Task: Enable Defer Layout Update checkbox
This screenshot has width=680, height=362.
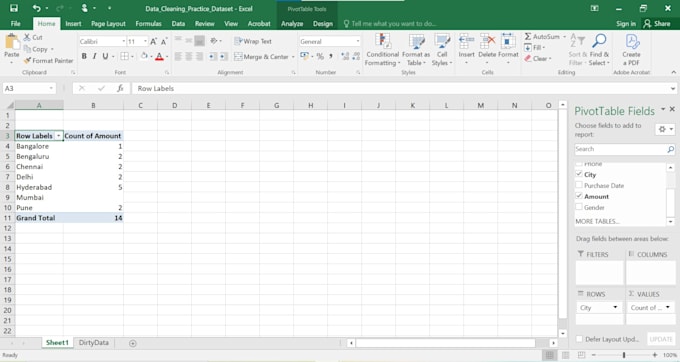Action: tap(579, 339)
